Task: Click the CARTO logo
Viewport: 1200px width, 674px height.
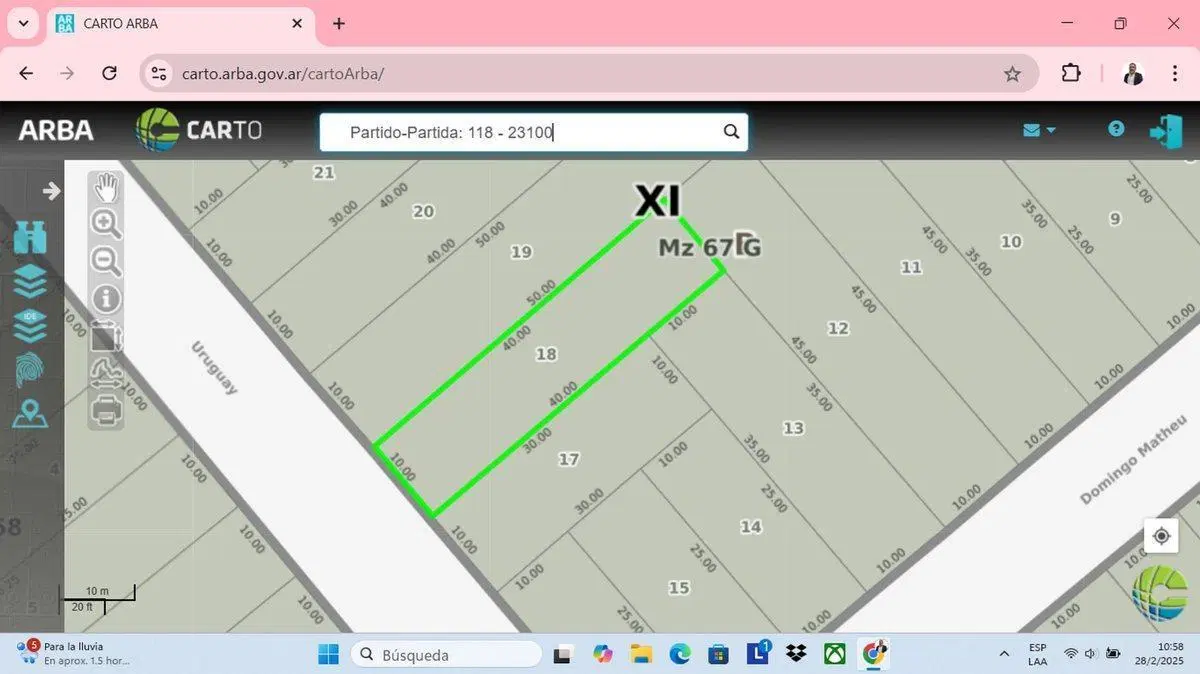Action: click(199, 129)
